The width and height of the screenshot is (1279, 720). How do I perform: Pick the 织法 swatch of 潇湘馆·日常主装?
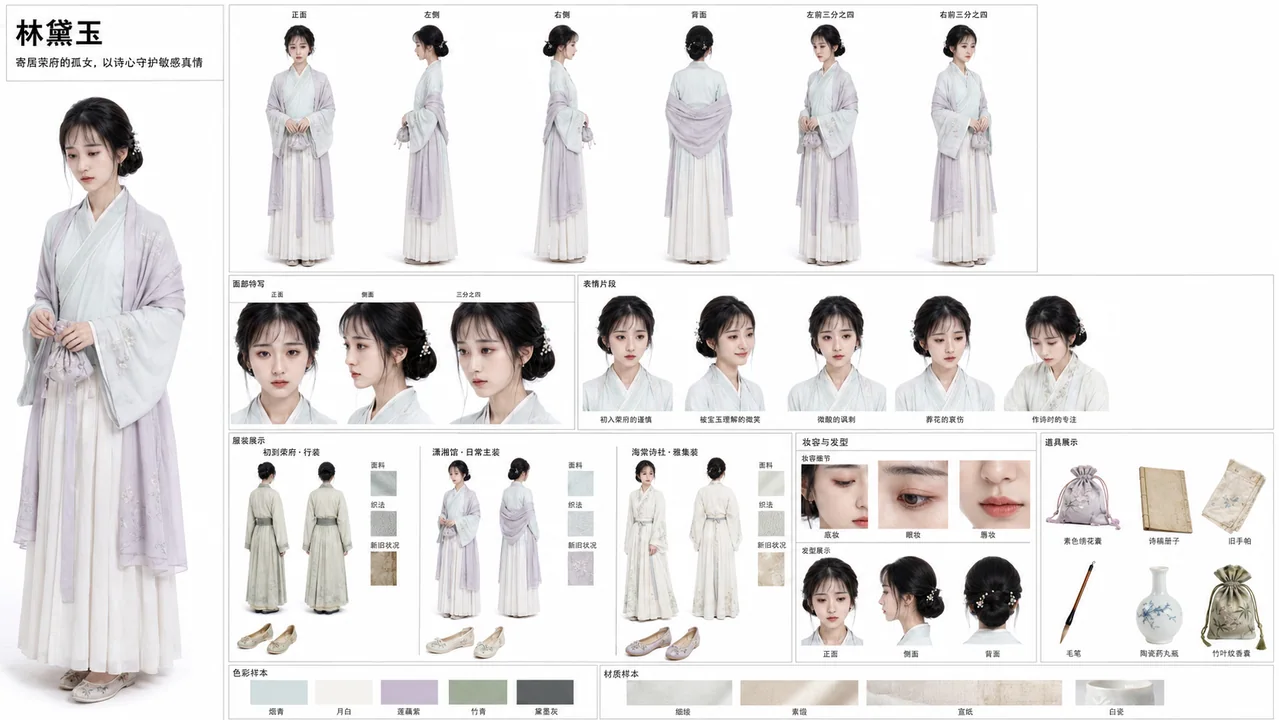coord(580,523)
